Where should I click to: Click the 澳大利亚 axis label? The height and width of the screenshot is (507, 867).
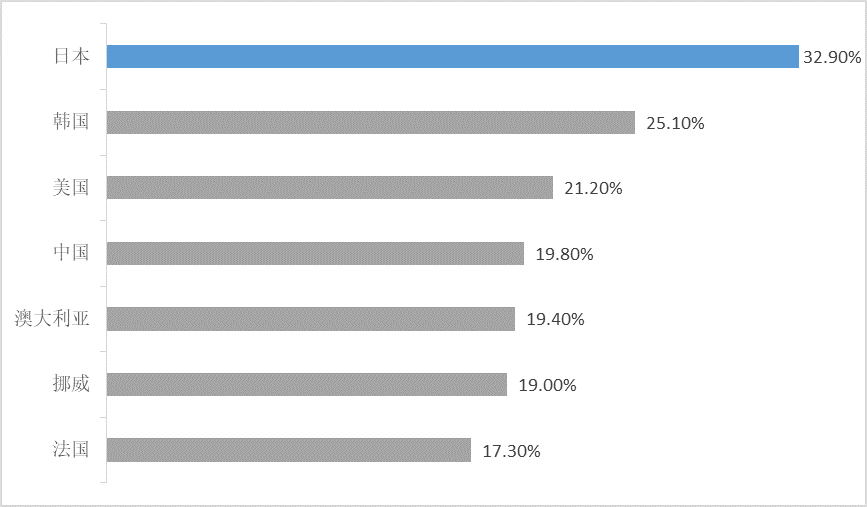[52, 319]
